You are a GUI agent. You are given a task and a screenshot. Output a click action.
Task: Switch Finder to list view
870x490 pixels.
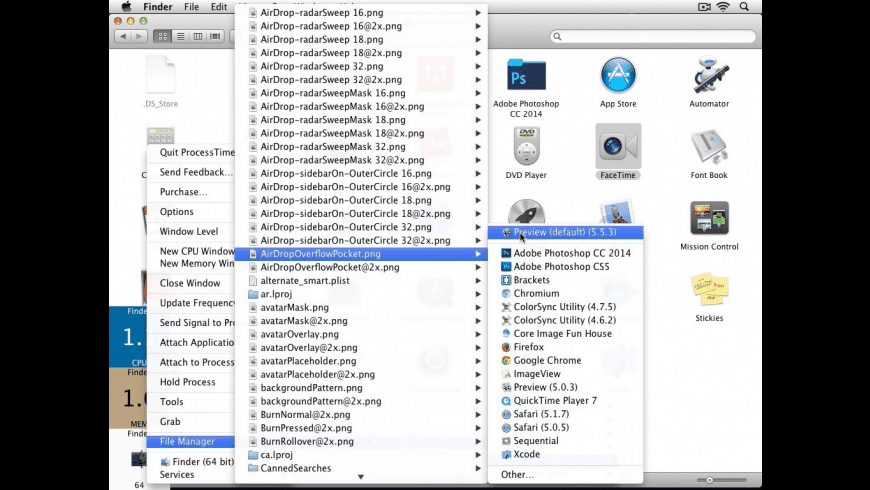[x=180, y=36]
